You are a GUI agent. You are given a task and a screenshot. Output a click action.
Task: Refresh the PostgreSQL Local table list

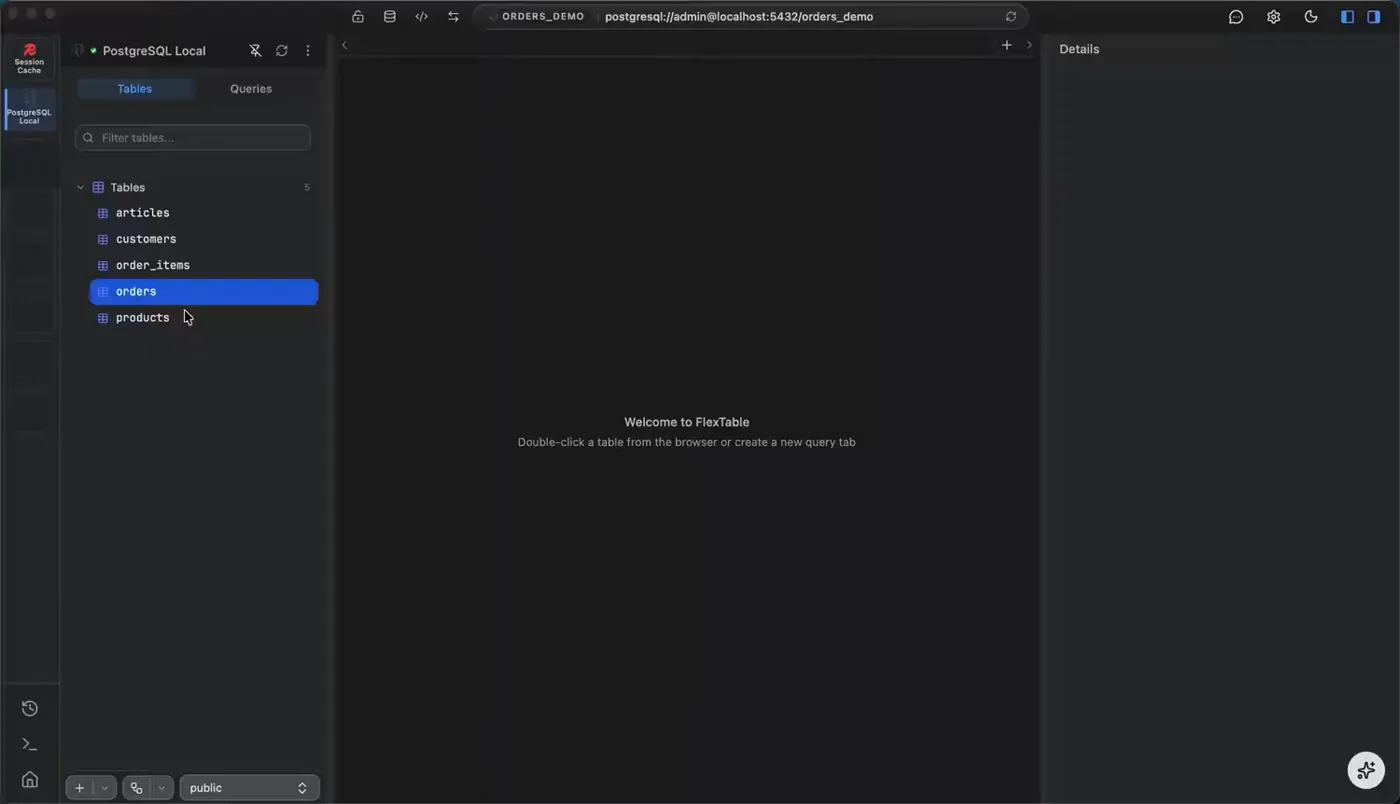(x=282, y=51)
